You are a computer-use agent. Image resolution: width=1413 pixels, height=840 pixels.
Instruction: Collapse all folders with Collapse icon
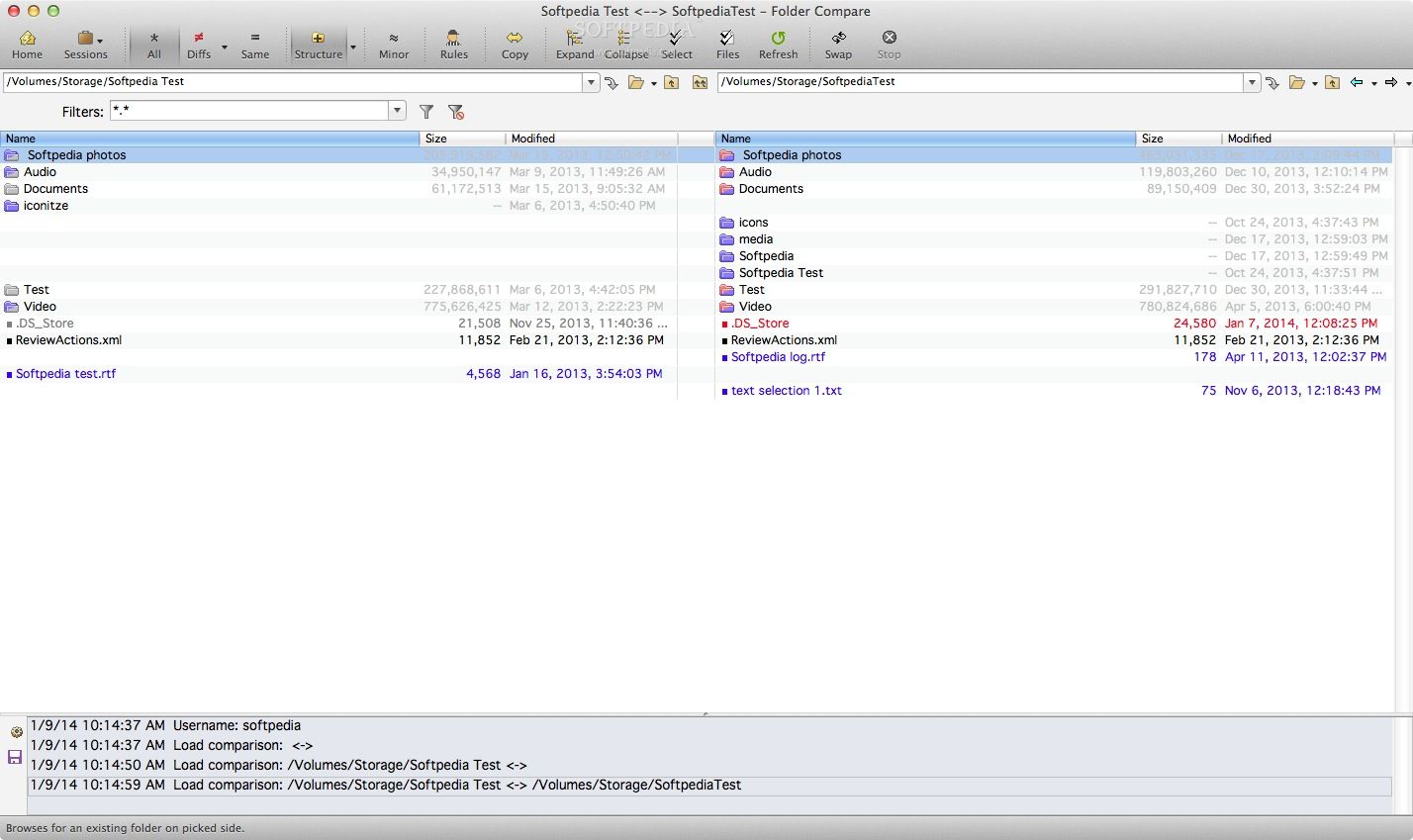[x=625, y=45]
